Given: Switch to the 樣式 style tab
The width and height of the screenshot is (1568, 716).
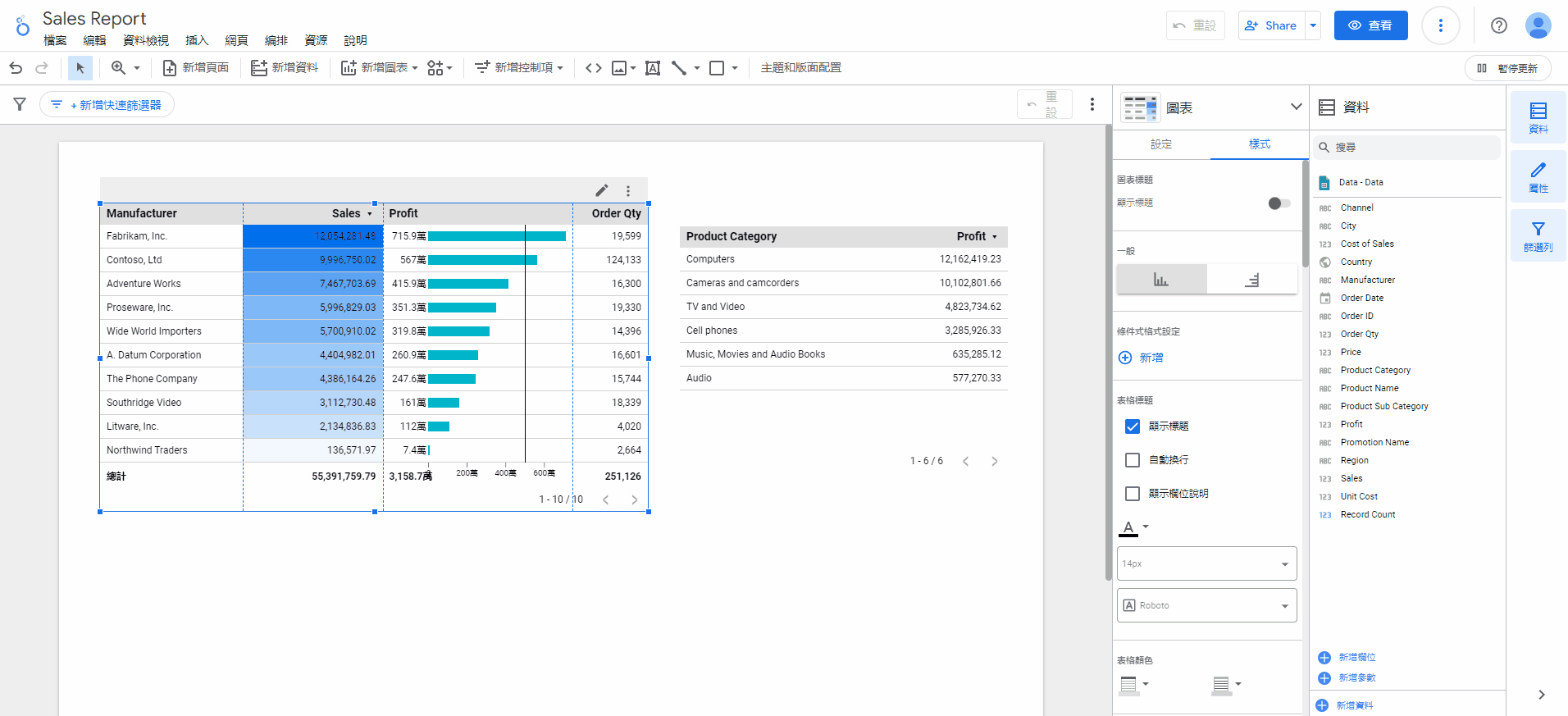Looking at the screenshot, I should click(1260, 144).
